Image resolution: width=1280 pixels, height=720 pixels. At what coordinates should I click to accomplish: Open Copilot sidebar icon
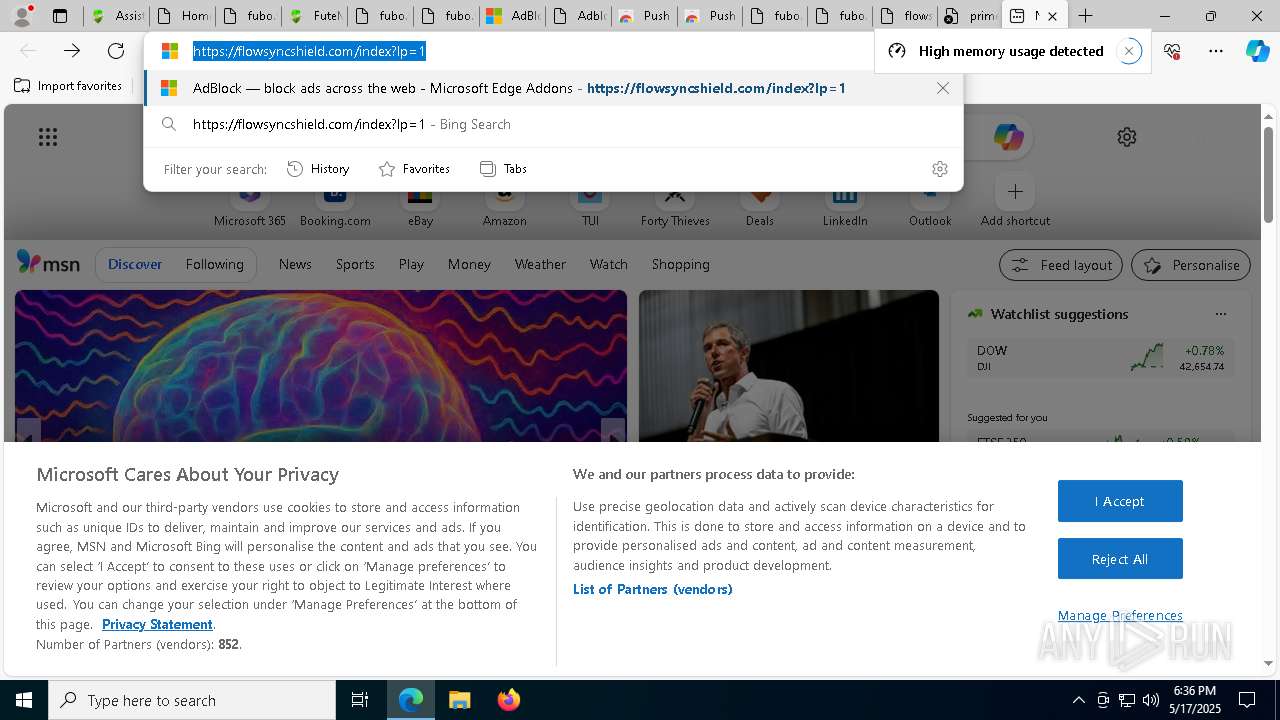[1258, 51]
